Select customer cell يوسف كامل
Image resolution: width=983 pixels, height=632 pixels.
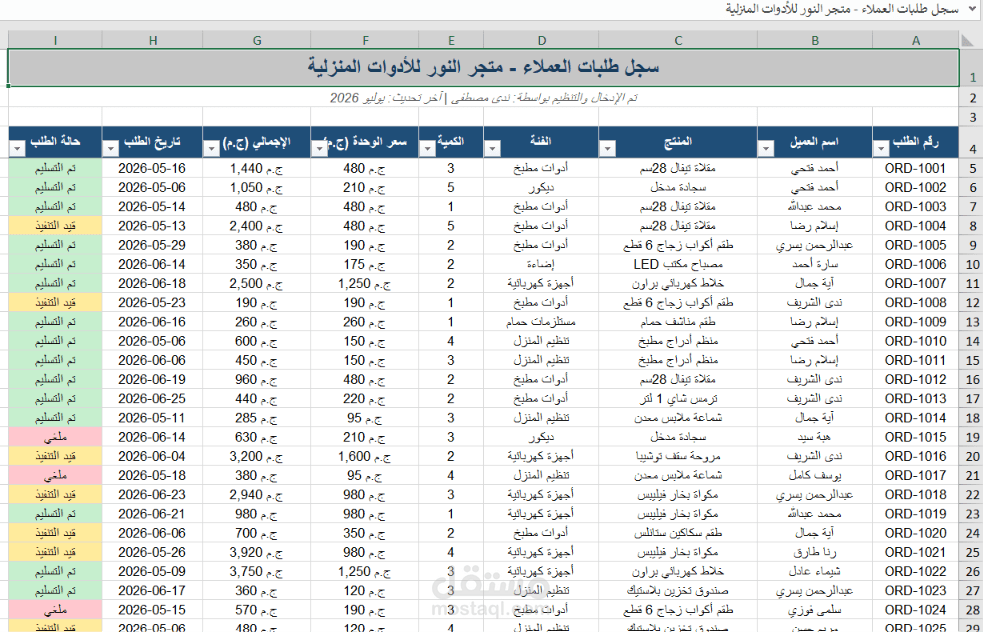pos(815,475)
